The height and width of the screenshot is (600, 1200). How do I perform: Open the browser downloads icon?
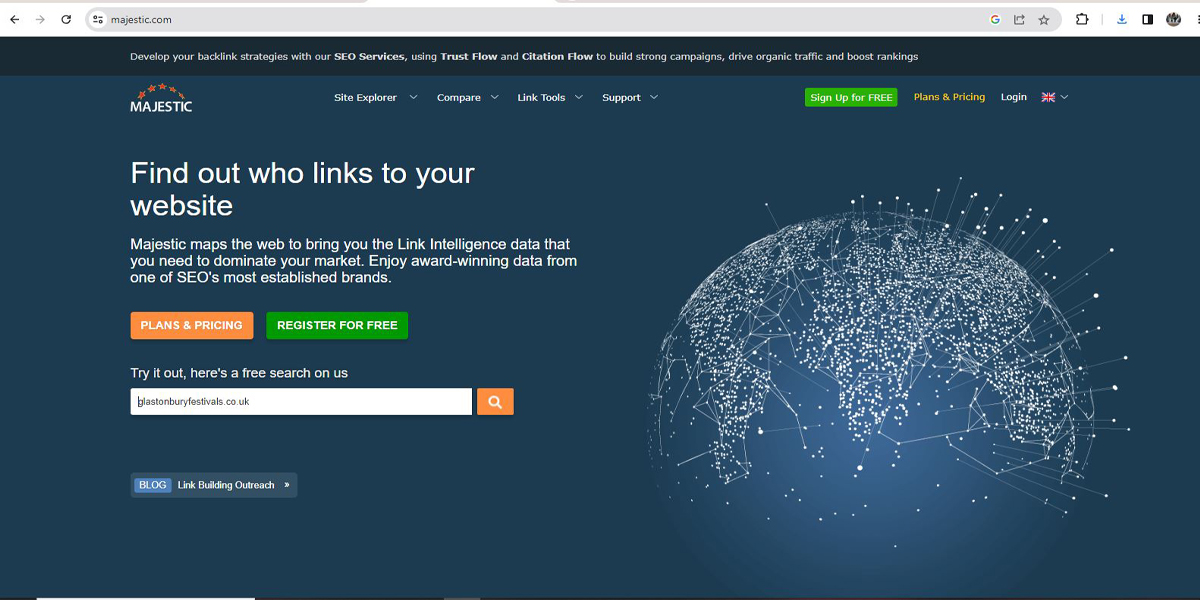coord(1122,19)
